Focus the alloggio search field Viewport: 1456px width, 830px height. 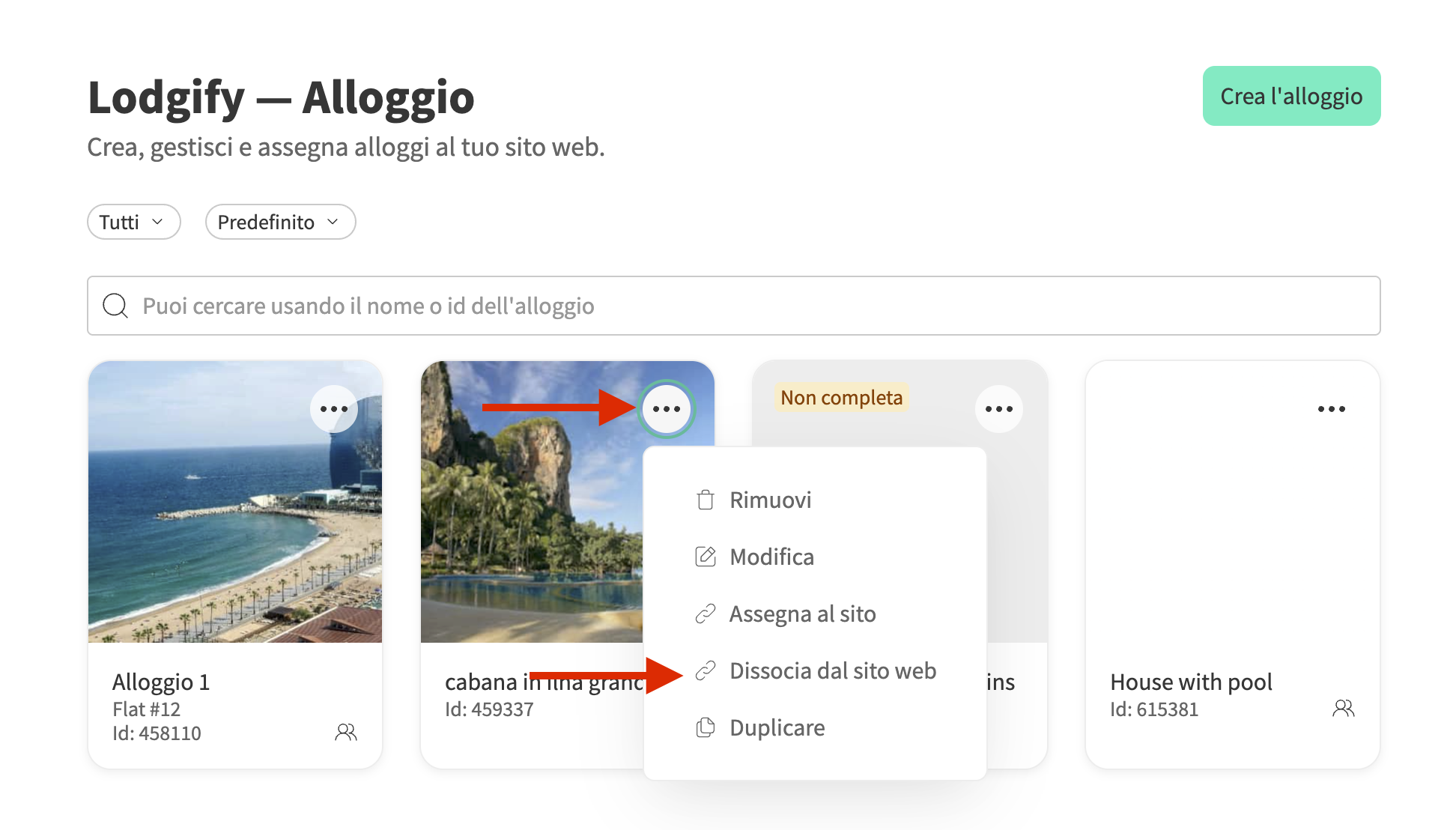click(749, 306)
